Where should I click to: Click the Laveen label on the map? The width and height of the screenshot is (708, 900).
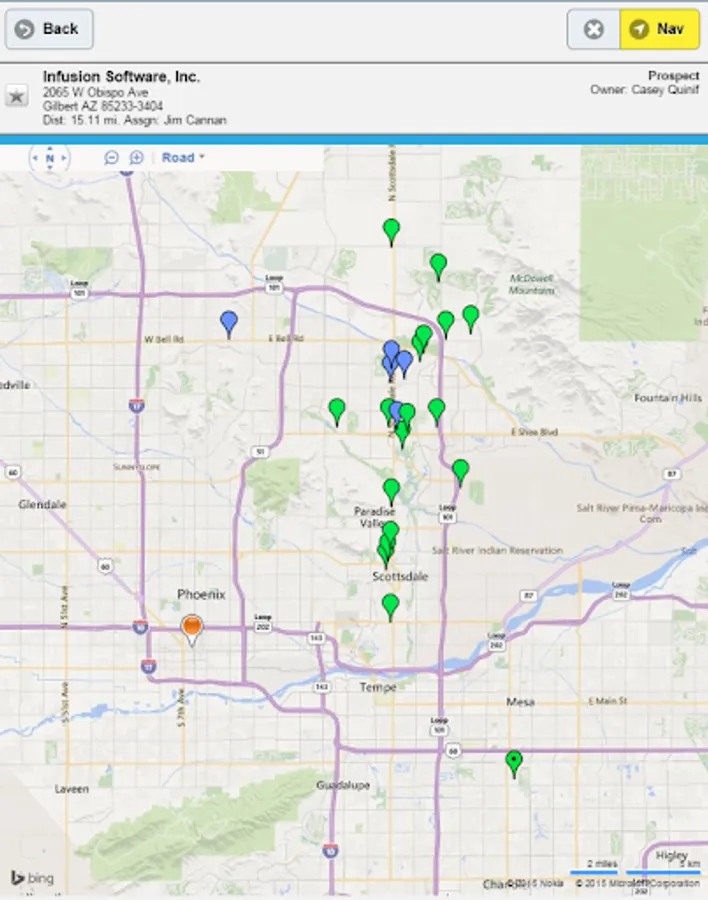tap(72, 789)
